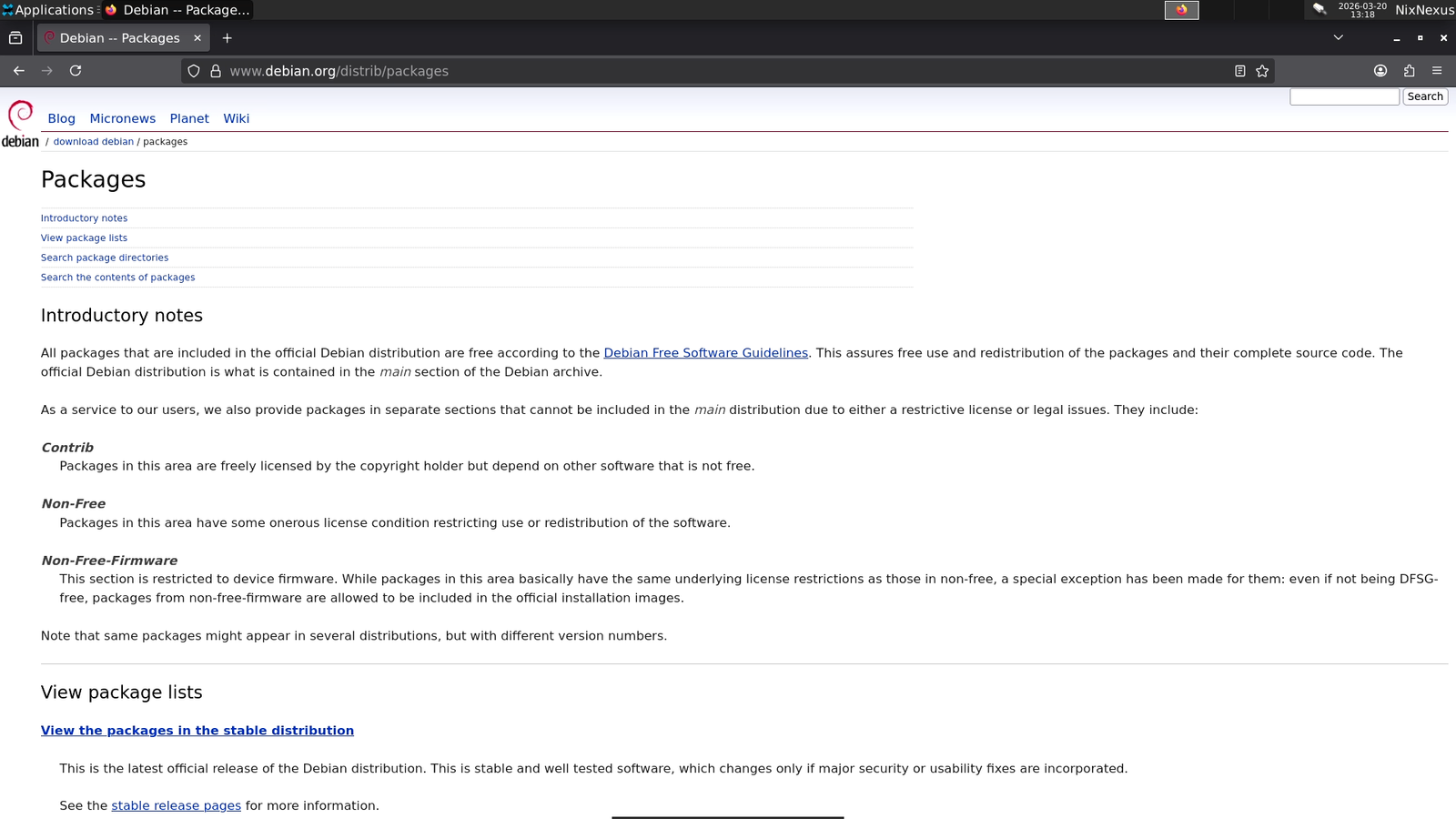This screenshot has height=819, width=1456.
Task: Follow the download debian breadcrumb link
Action: coord(94,142)
